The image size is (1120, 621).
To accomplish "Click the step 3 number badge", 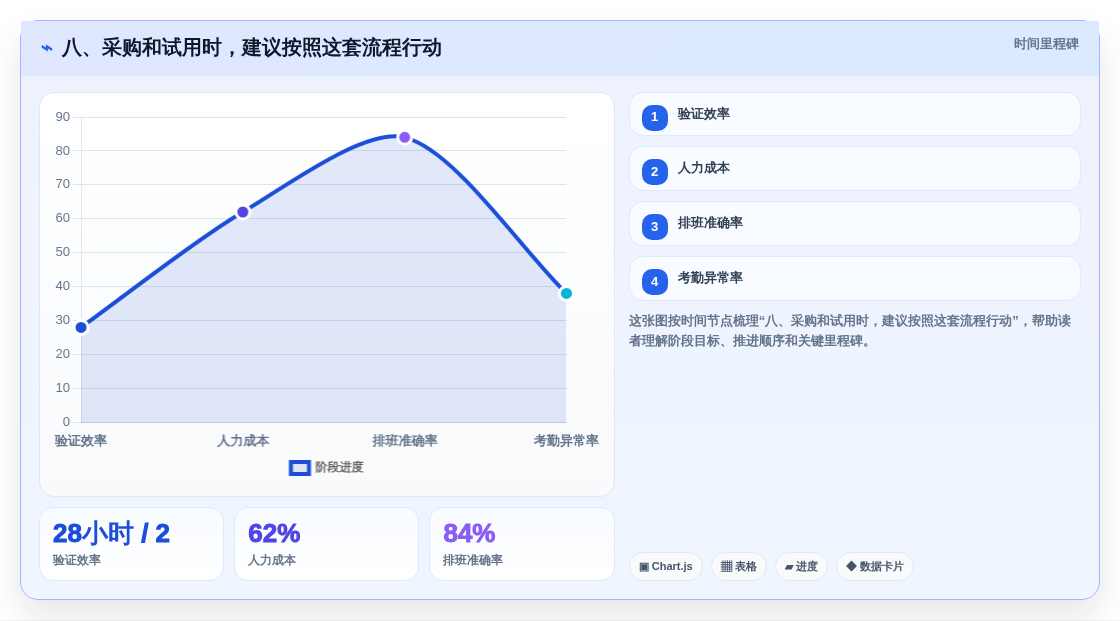I will pyautogui.click(x=654, y=227).
